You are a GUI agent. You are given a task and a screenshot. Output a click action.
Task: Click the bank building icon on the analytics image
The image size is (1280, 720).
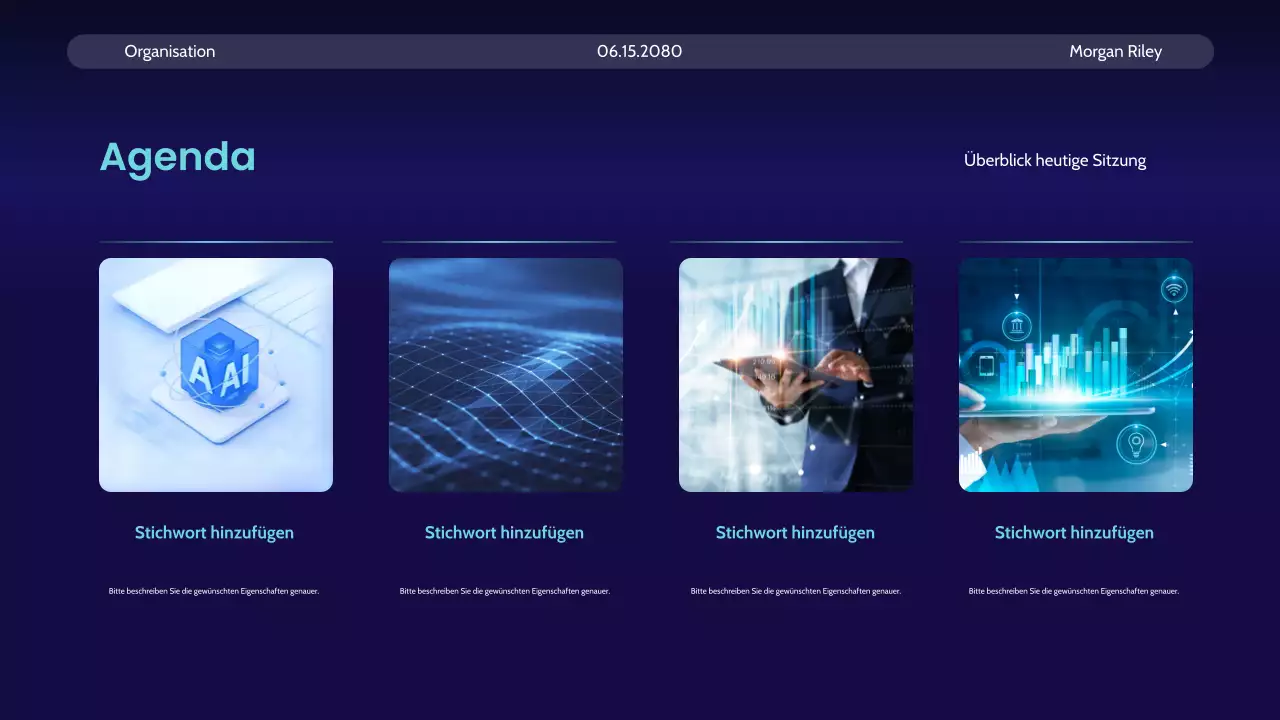click(x=1017, y=326)
